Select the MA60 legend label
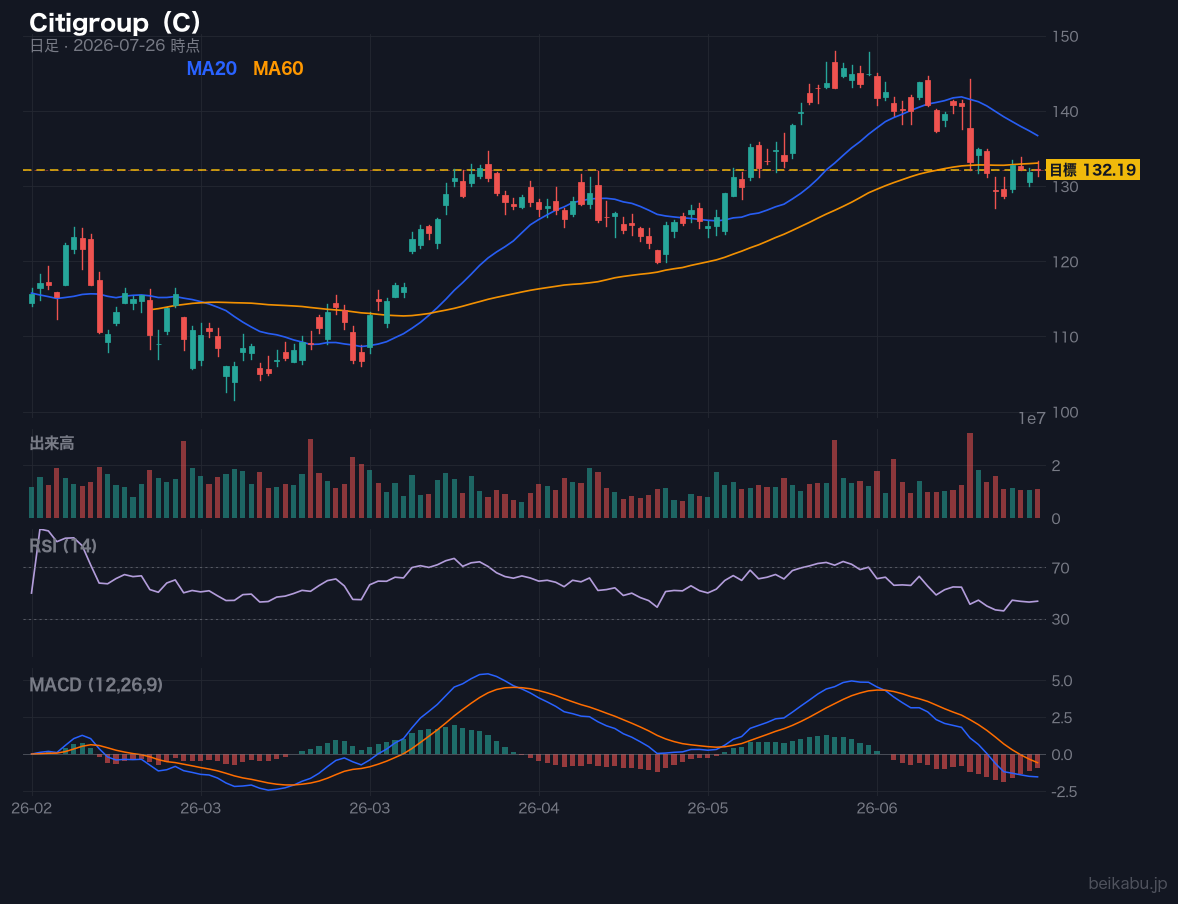 click(x=278, y=68)
